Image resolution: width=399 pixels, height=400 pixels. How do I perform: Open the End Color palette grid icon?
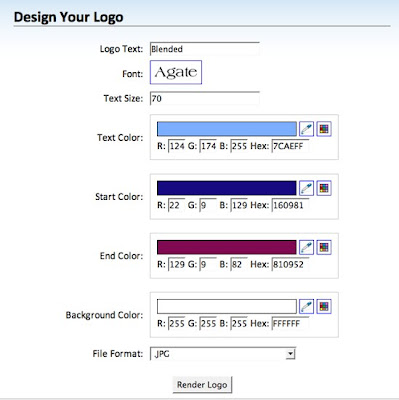click(x=324, y=247)
